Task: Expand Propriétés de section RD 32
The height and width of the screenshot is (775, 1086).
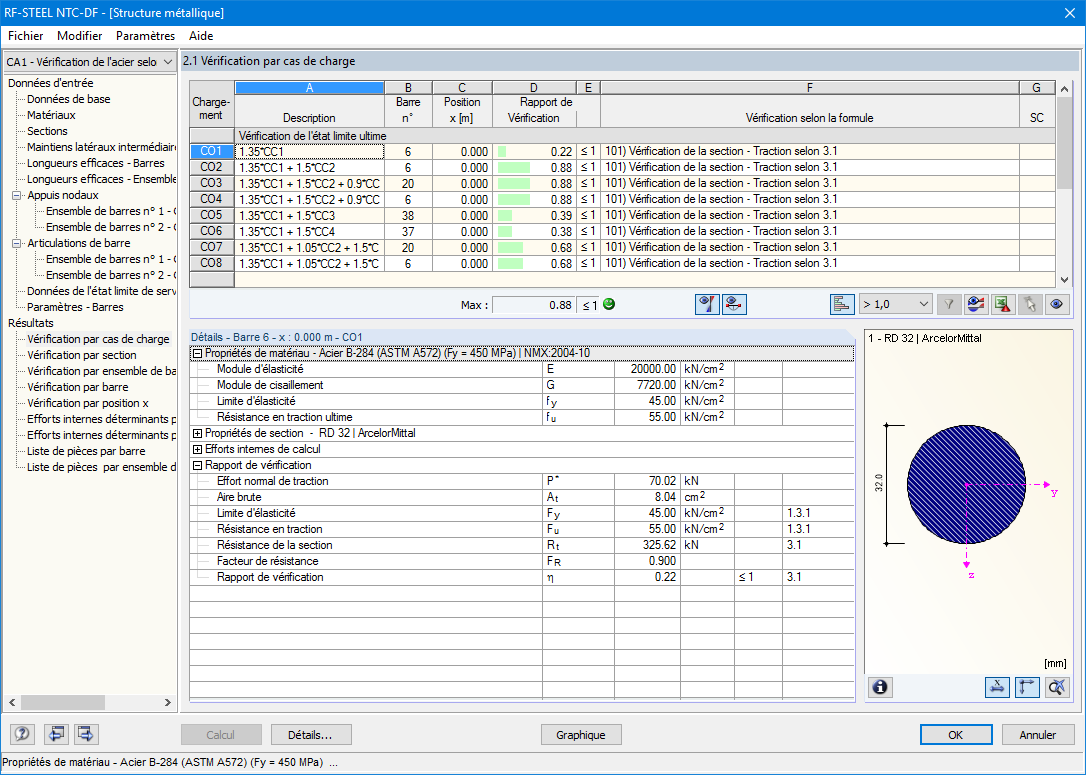Action: [197, 434]
